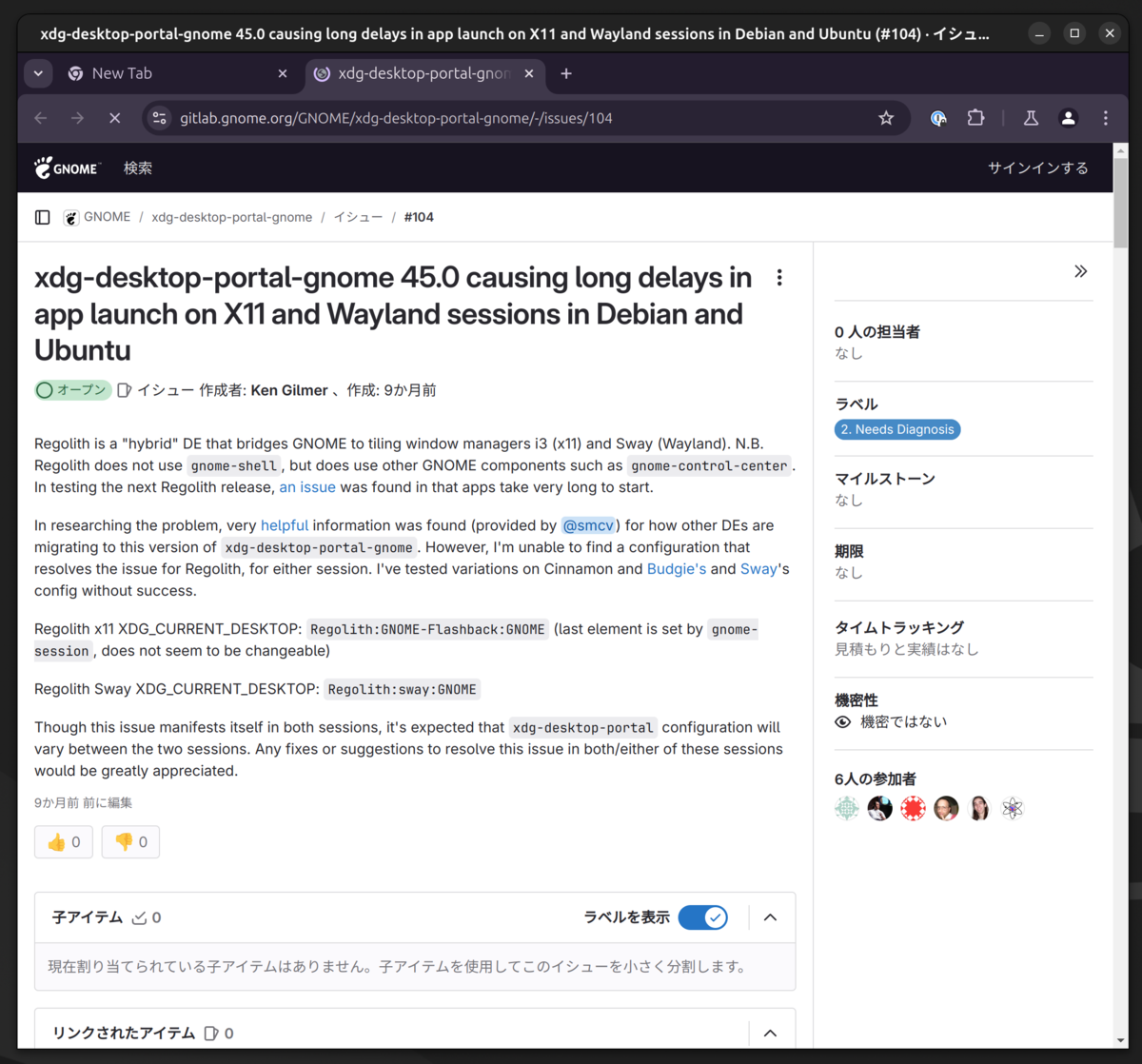Open 'an issue' link in description

click(307, 487)
